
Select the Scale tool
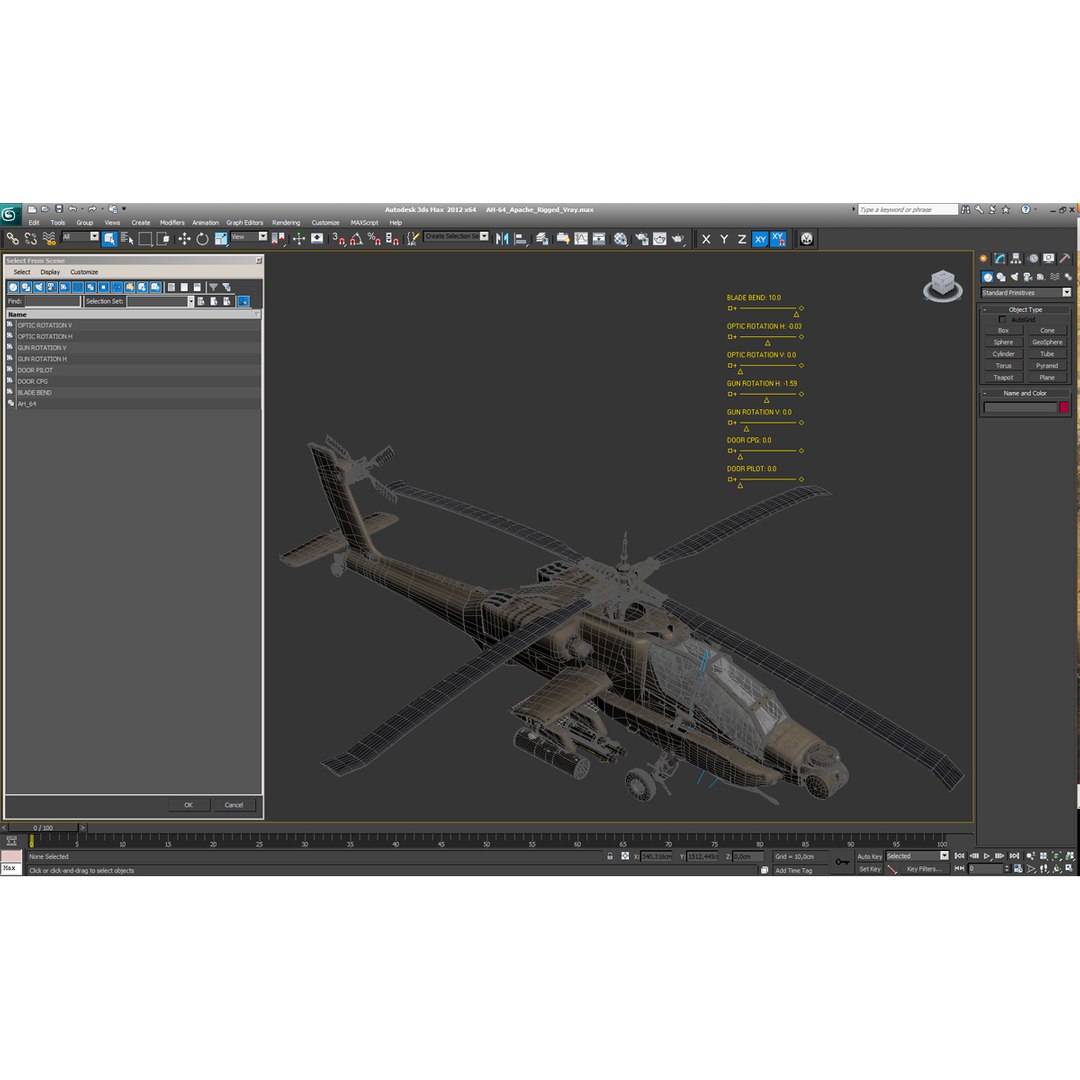coord(220,239)
